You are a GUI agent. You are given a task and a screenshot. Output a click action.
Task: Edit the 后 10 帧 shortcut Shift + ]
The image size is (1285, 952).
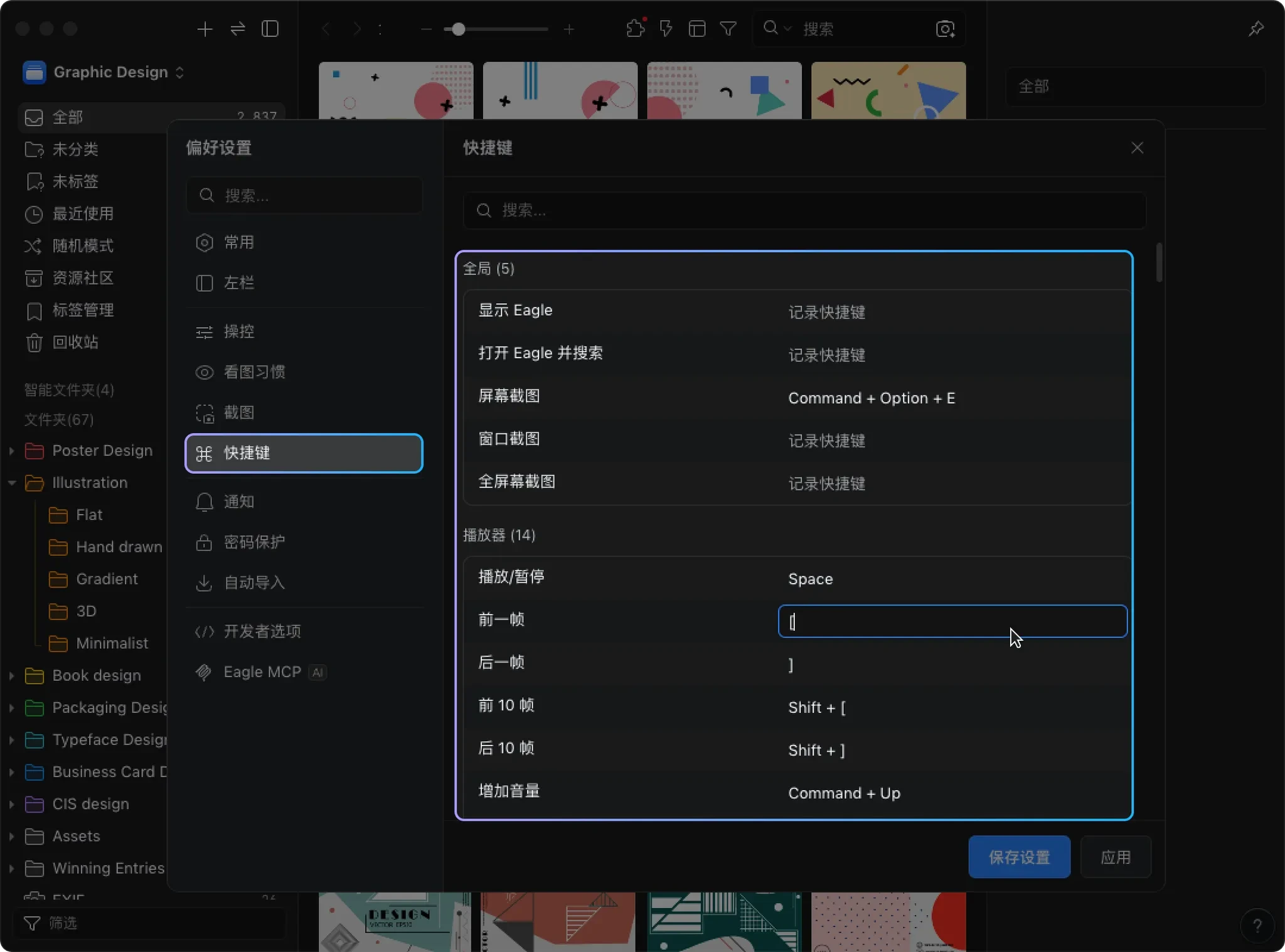coord(952,750)
